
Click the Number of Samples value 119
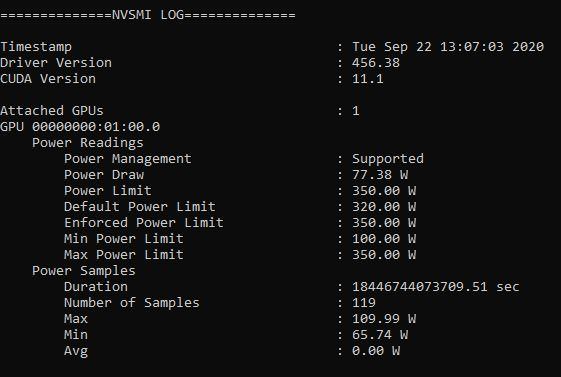click(364, 303)
